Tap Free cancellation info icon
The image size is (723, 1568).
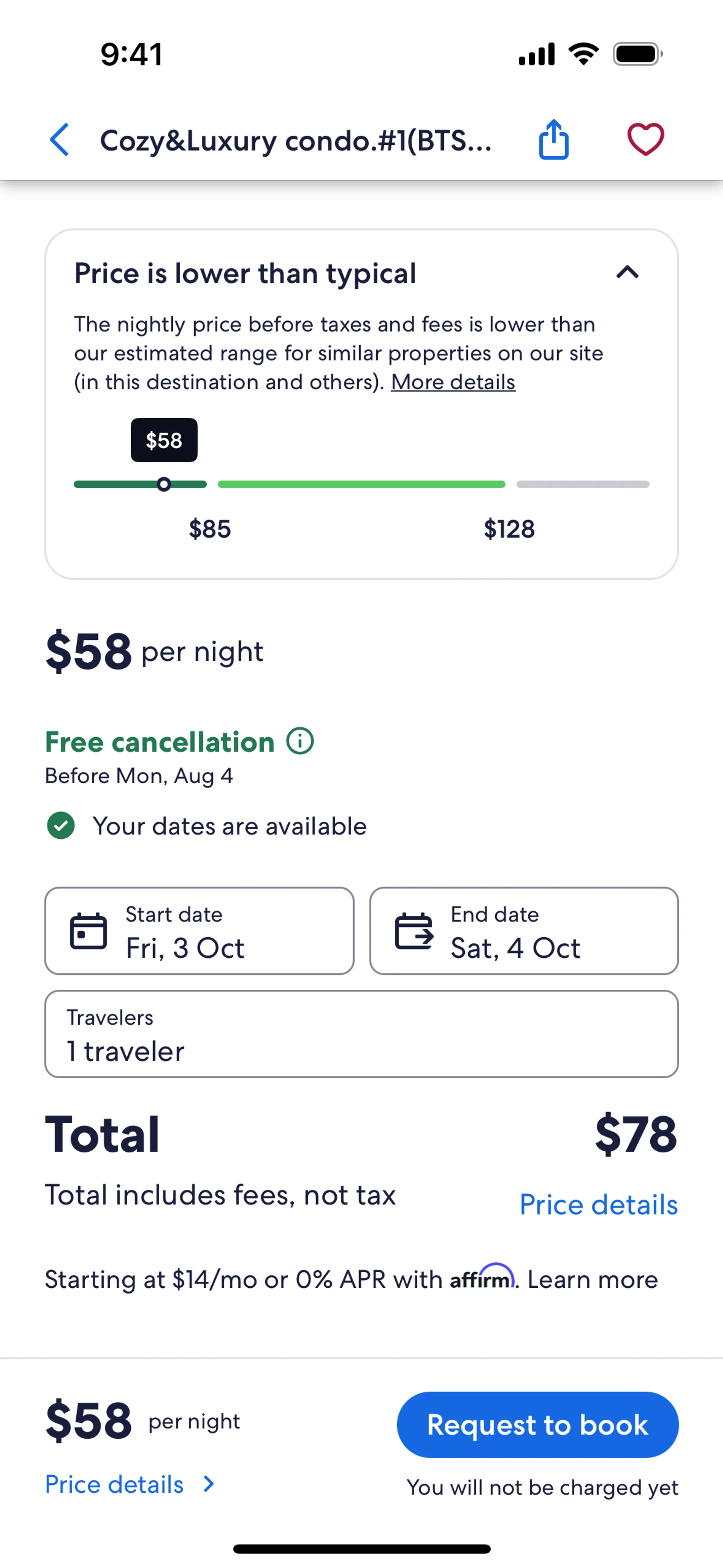(x=300, y=741)
